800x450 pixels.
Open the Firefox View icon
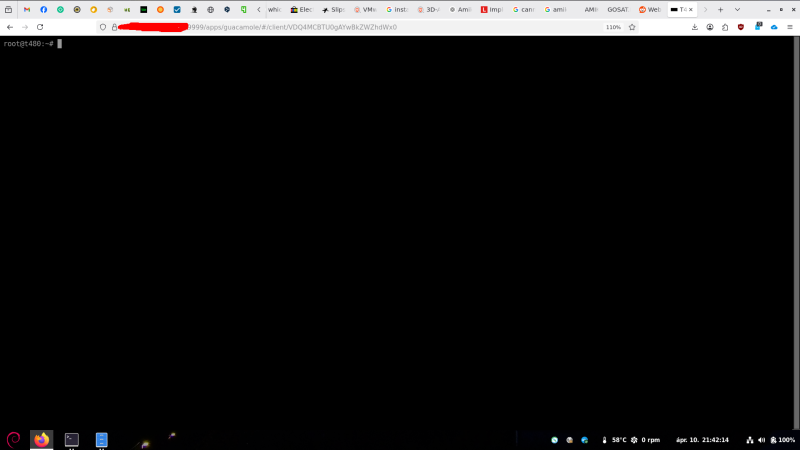tap(9, 9)
